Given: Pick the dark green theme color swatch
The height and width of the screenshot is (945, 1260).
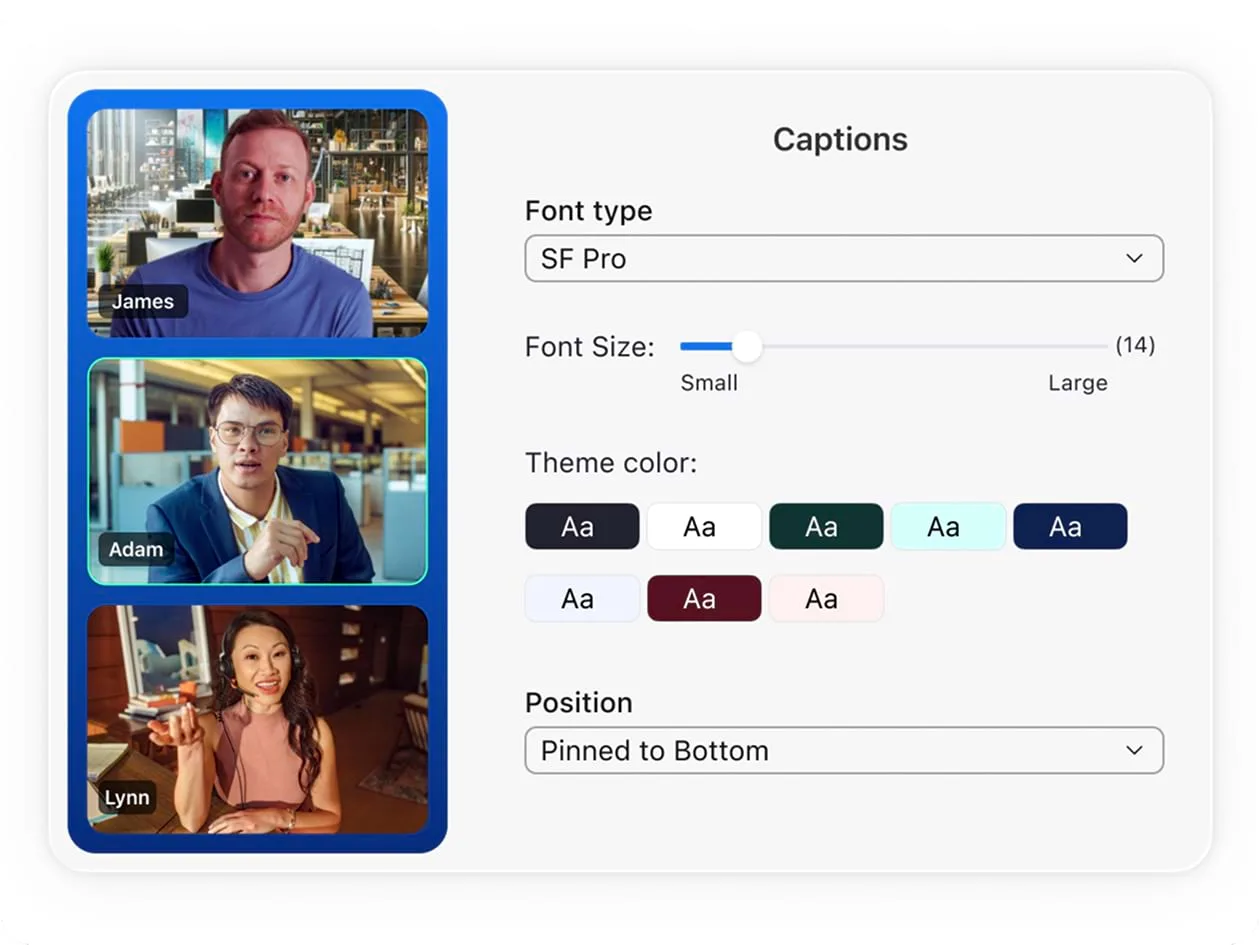Looking at the screenshot, I should (x=826, y=527).
